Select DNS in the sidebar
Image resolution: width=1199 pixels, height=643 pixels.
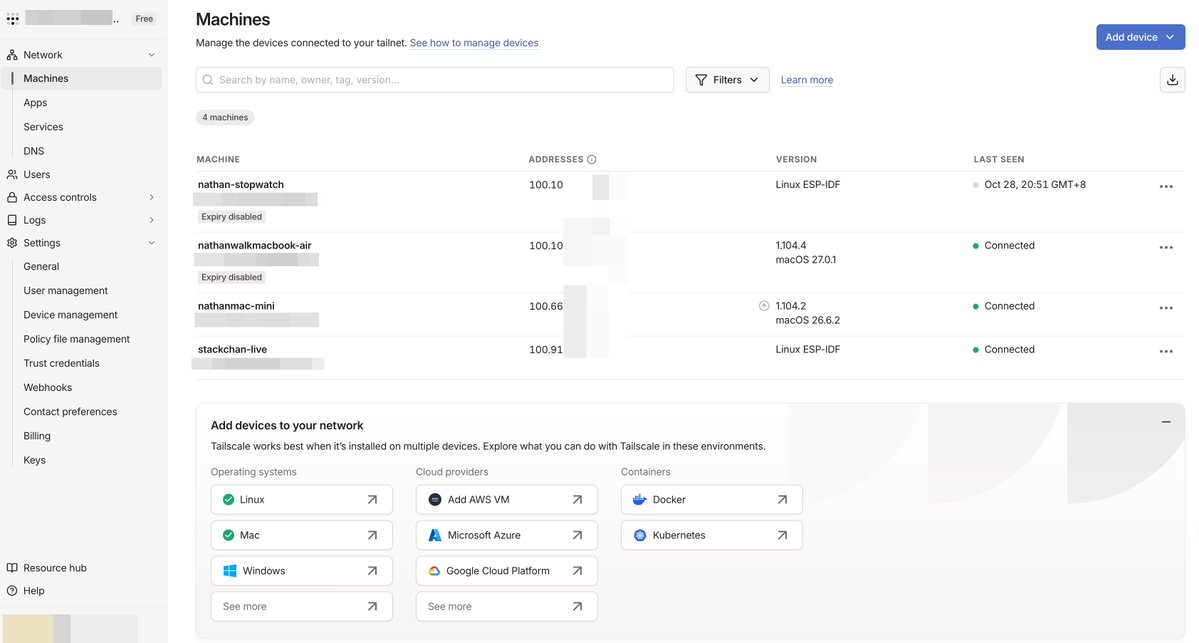click(34, 151)
